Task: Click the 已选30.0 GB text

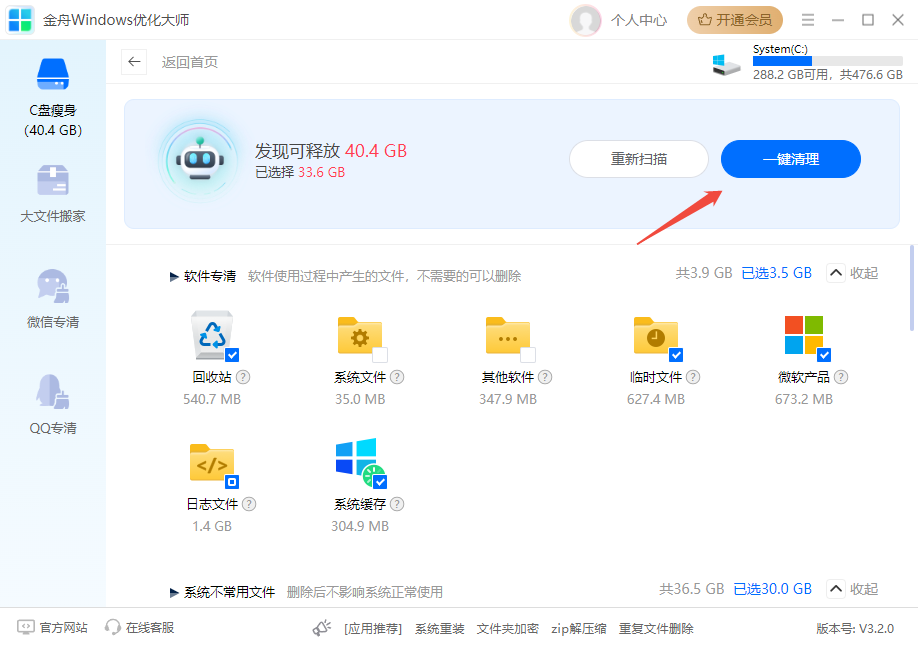Action: (x=773, y=589)
